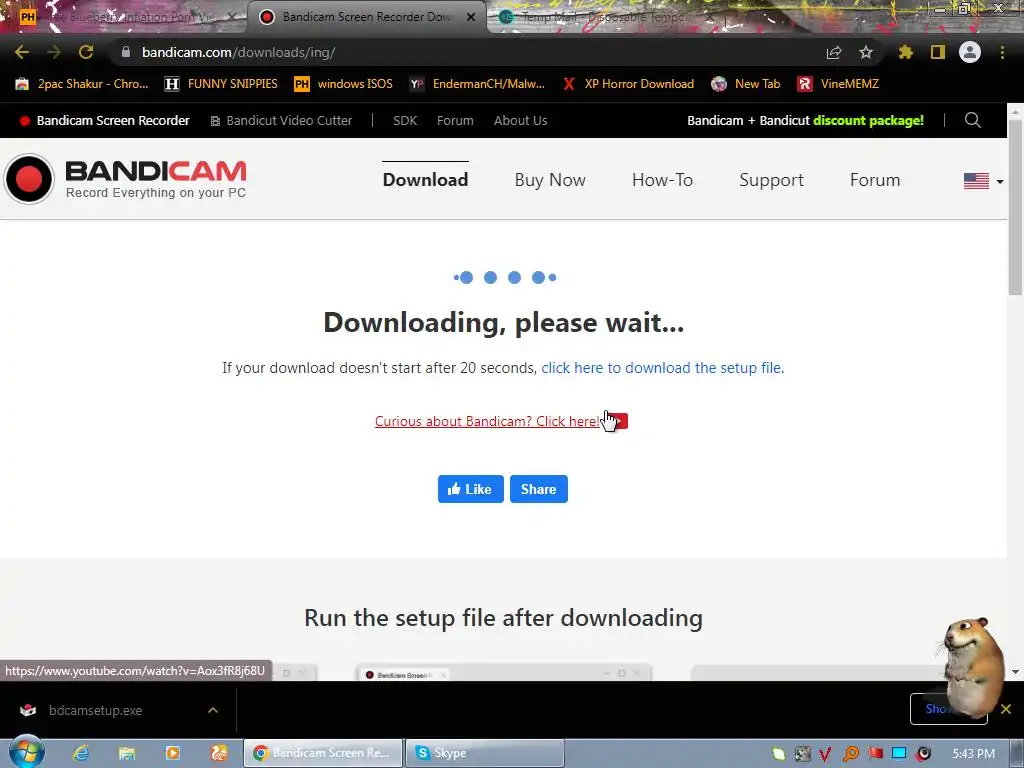Click the monitor tray icon
This screenshot has width=1024, height=768.
[899, 754]
